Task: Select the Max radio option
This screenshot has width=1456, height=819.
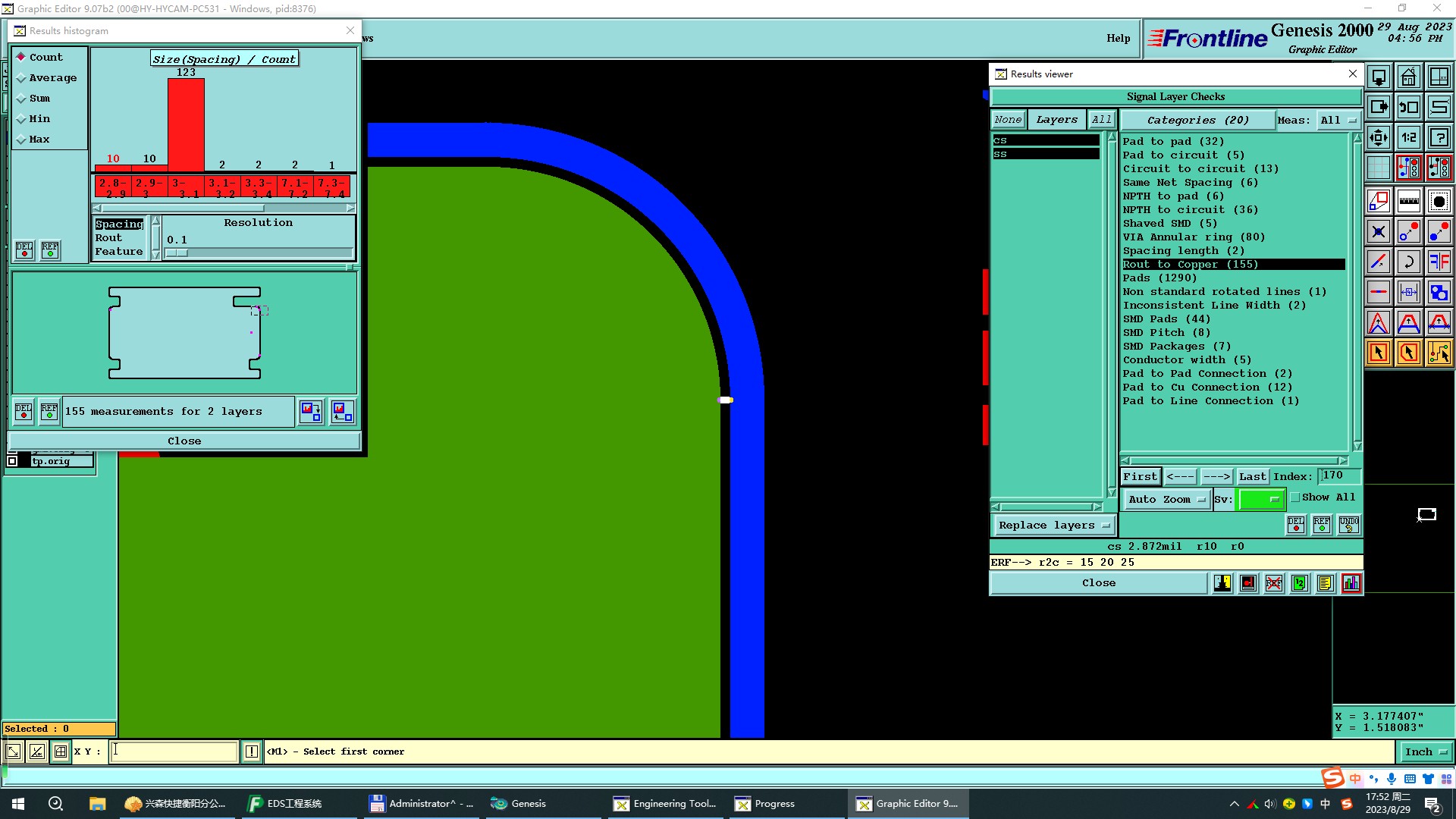Action: pos(22,140)
